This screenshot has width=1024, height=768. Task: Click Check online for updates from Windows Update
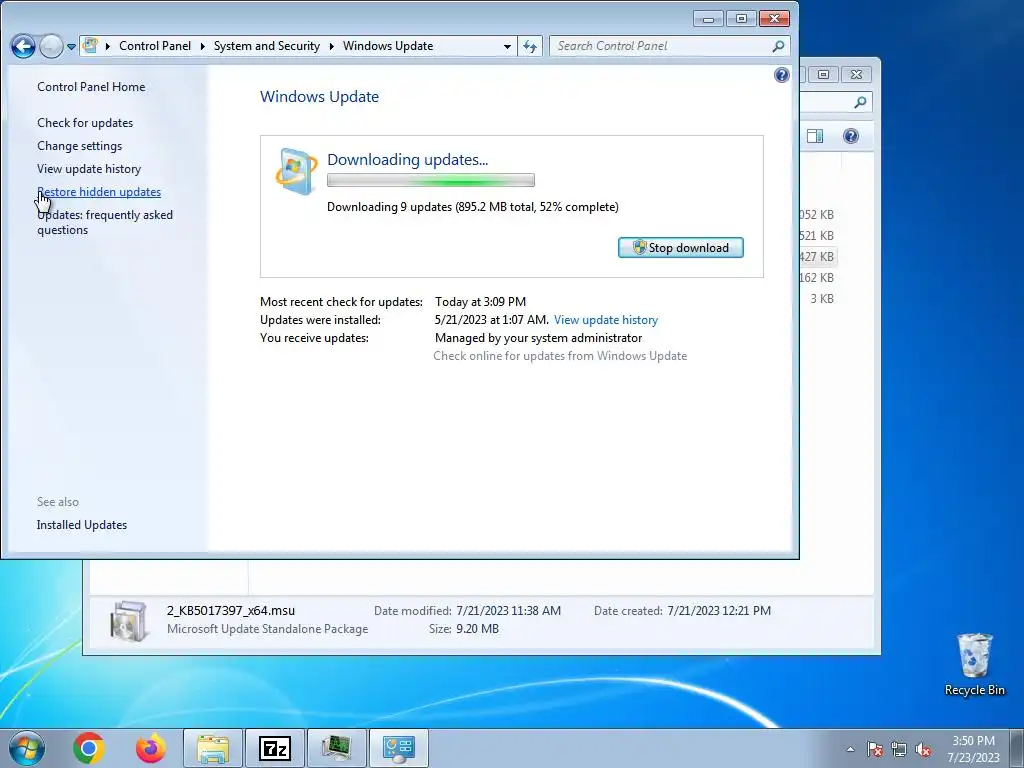[560, 356]
